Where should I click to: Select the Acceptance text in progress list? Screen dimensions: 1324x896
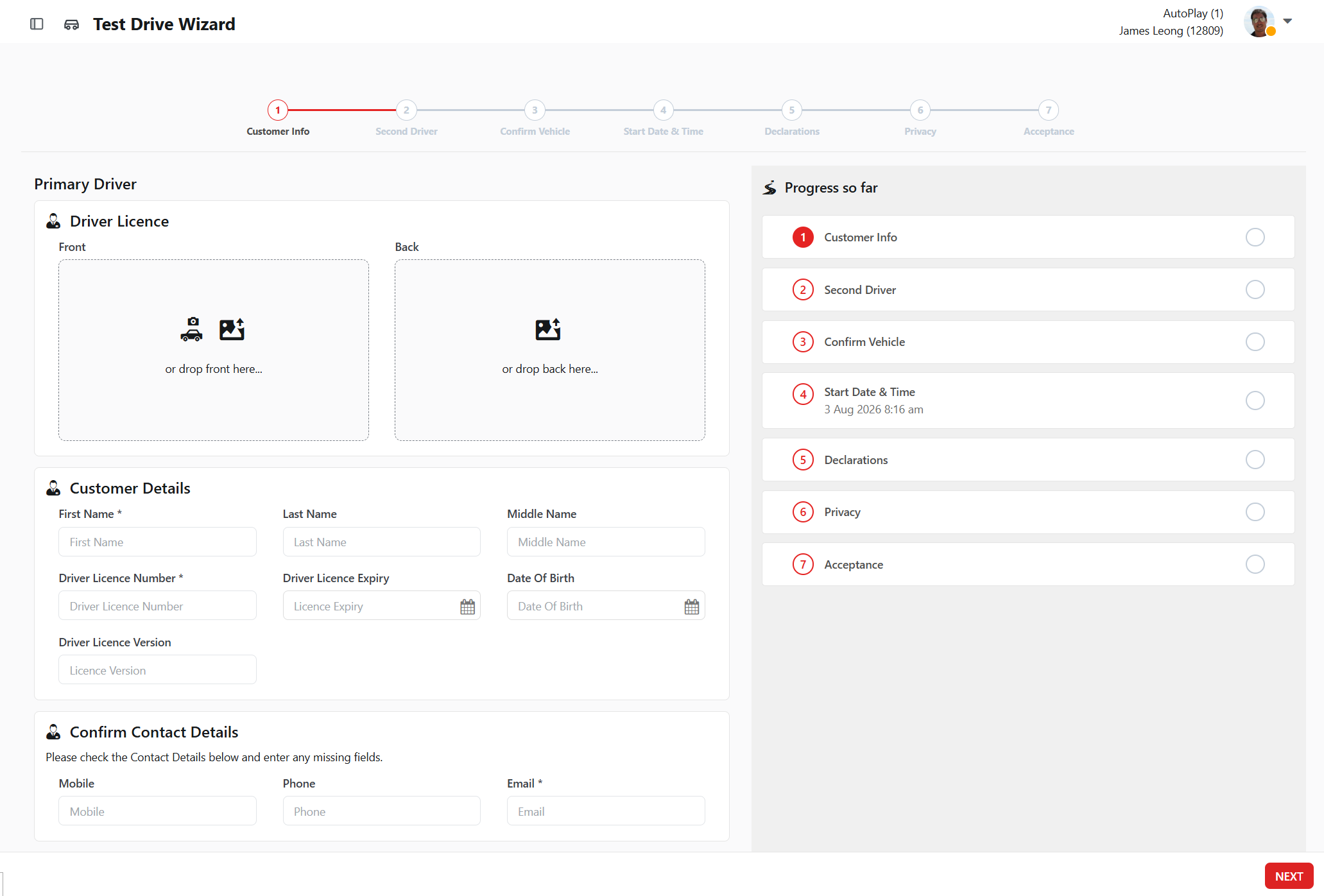point(854,565)
